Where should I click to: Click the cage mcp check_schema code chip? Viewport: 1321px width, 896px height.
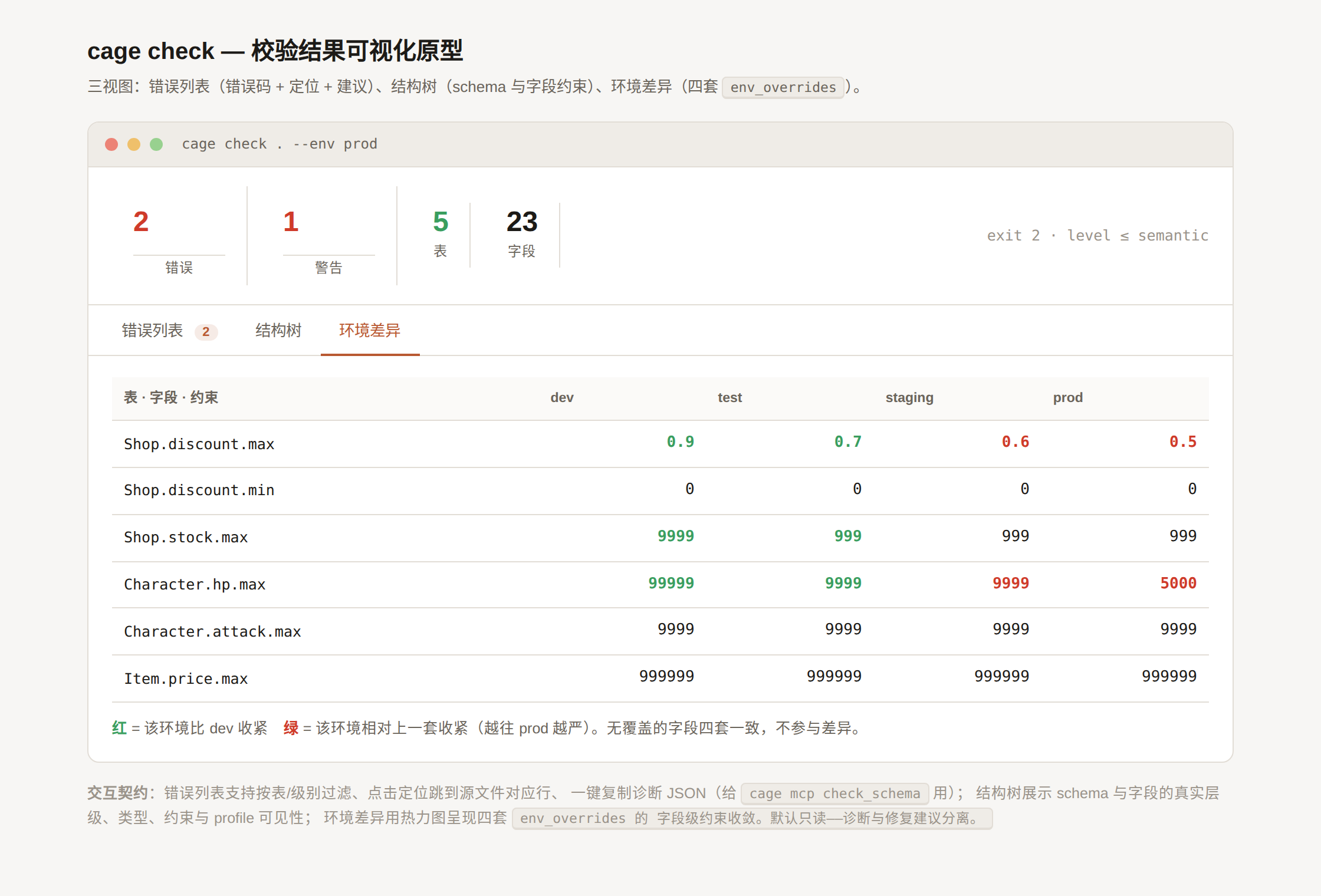click(x=834, y=793)
